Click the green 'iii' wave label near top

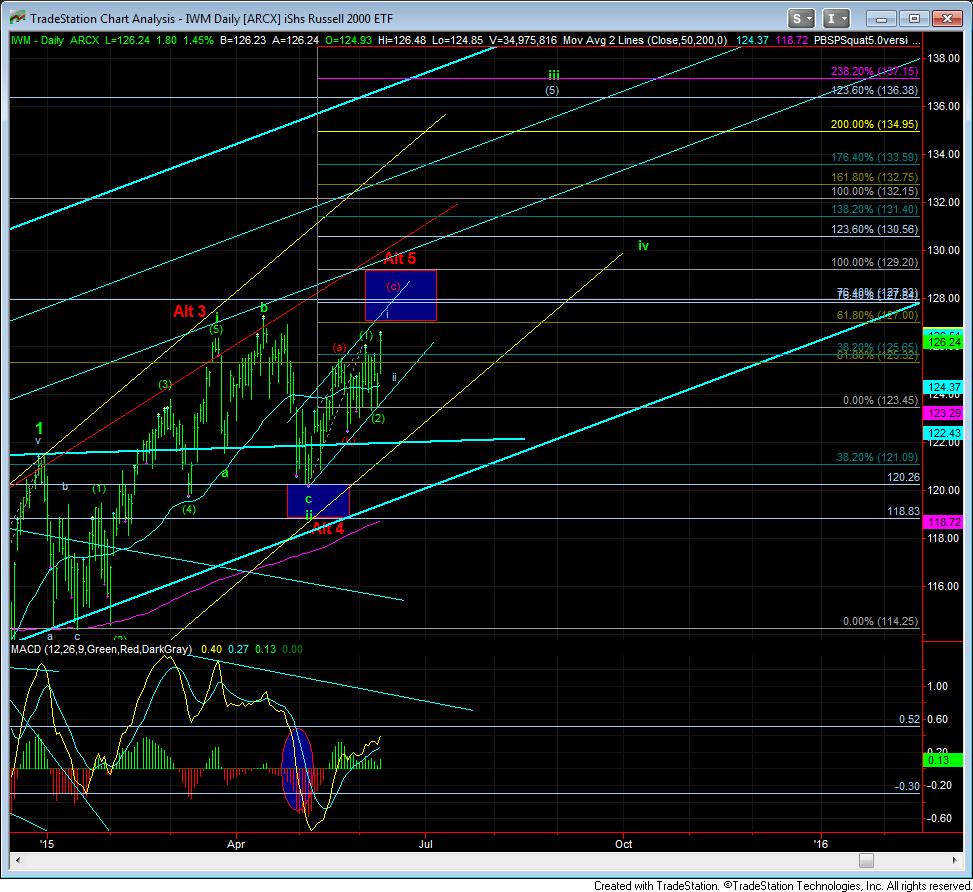click(x=554, y=75)
